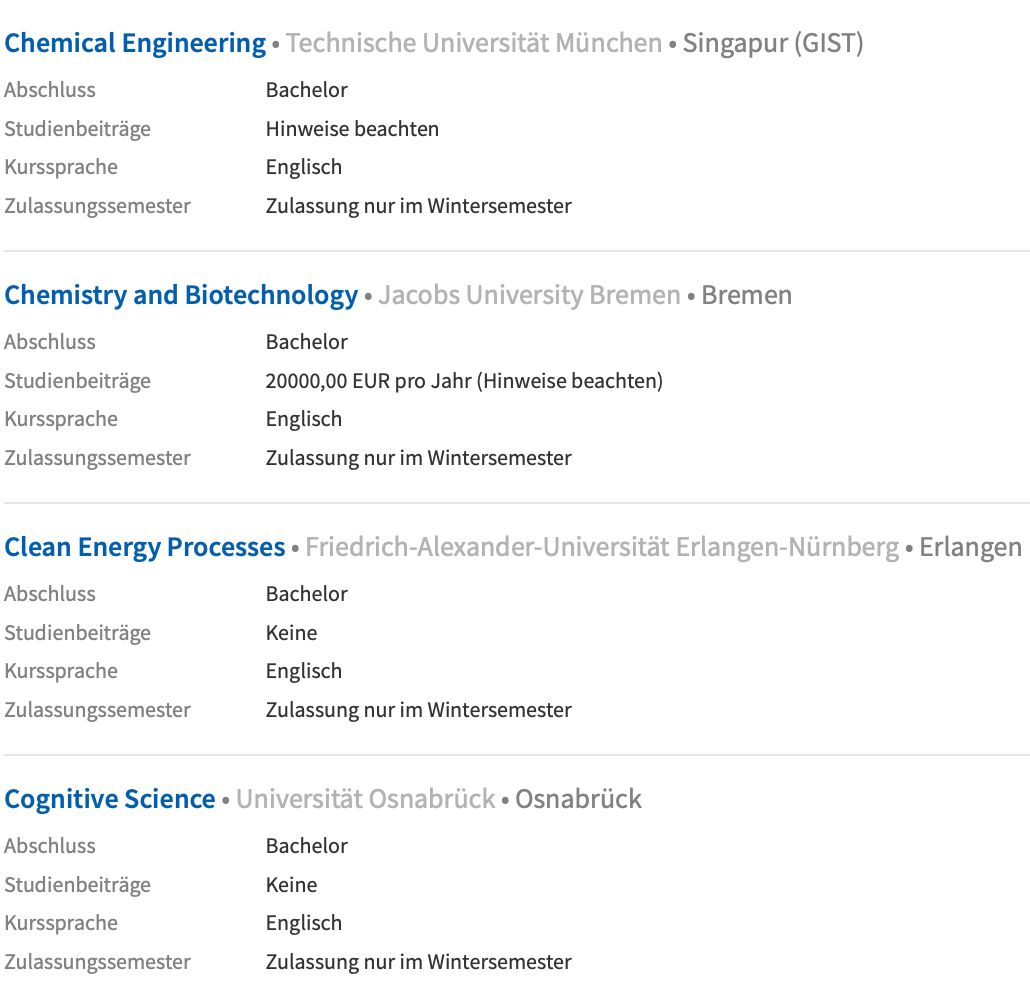The height and width of the screenshot is (1006, 1030).
Task: Click Keine fee value for Cognitive Science
Action: (291, 885)
